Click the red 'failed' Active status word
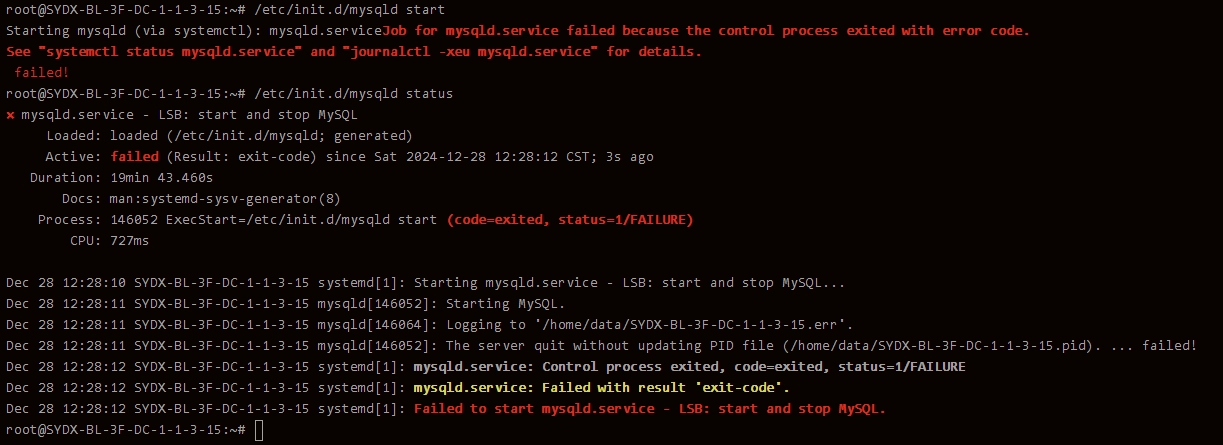The width and height of the screenshot is (1223, 445). 134,157
